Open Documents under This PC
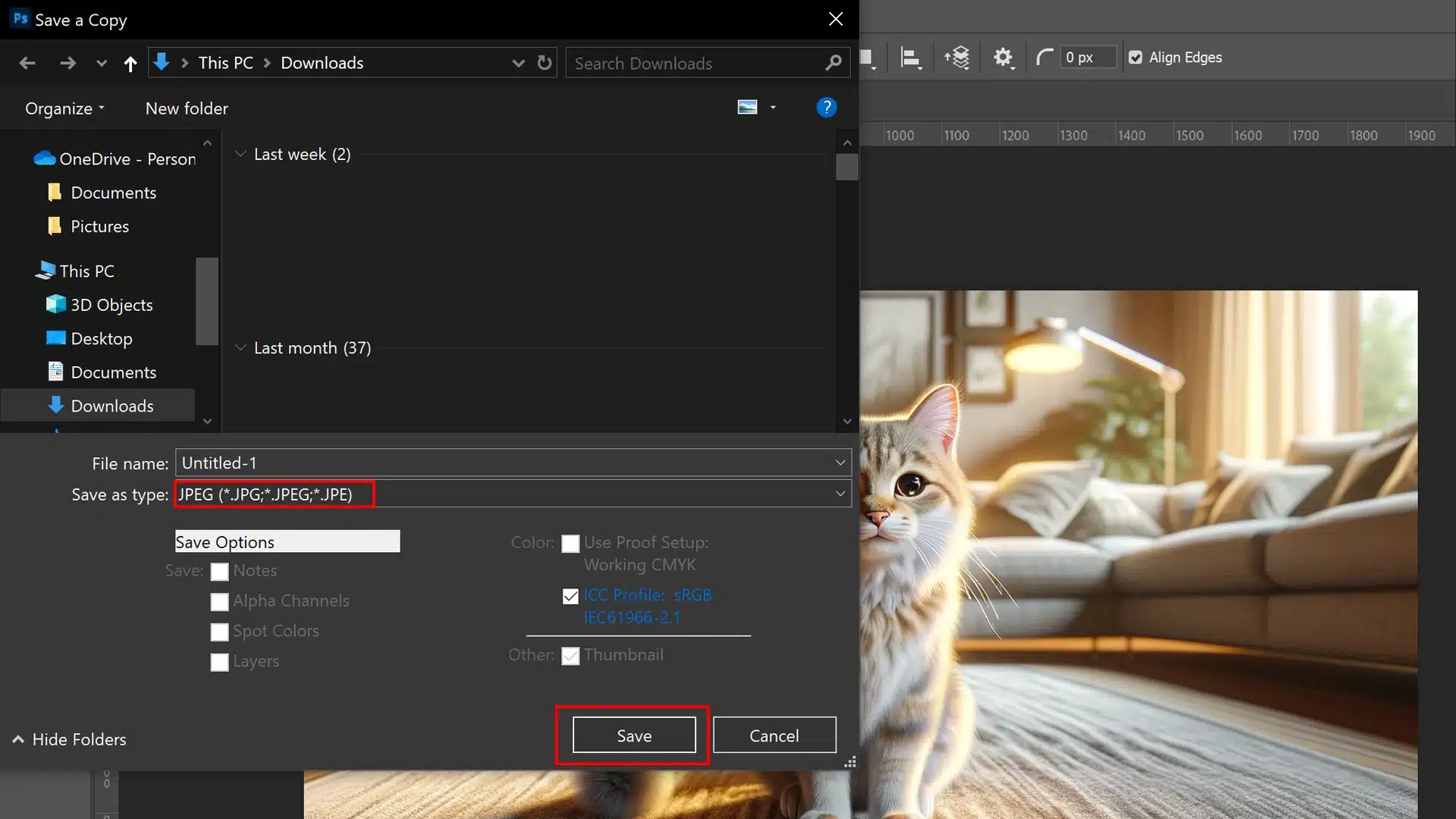Image resolution: width=1456 pixels, height=819 pixels. [102, 372]
